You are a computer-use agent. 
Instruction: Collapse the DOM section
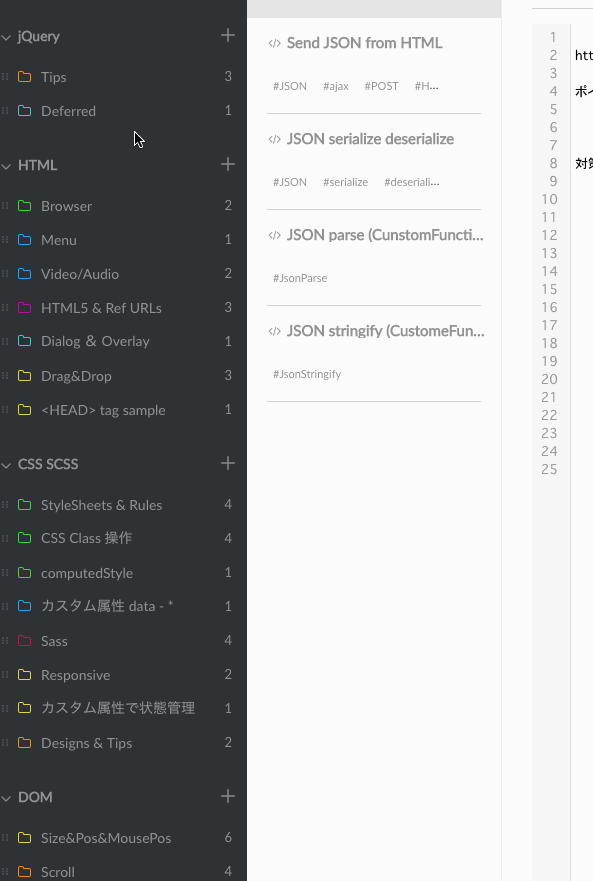8,797
